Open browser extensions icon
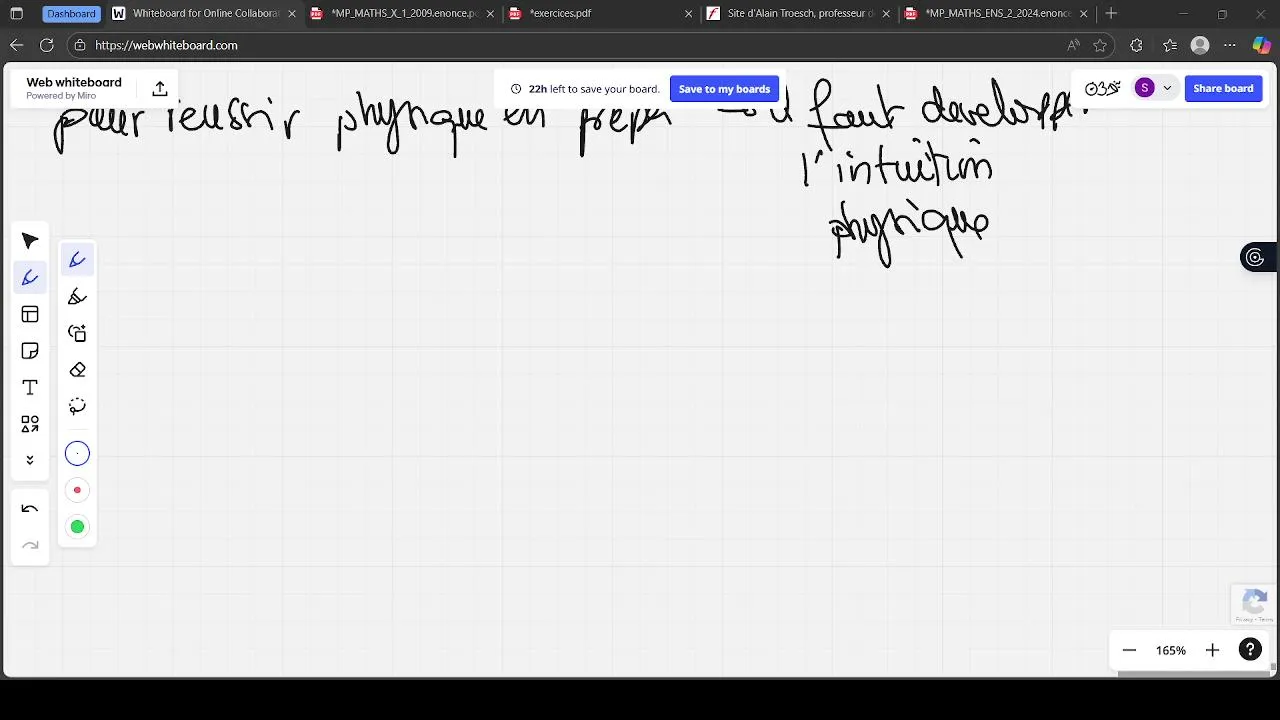 1136,45
